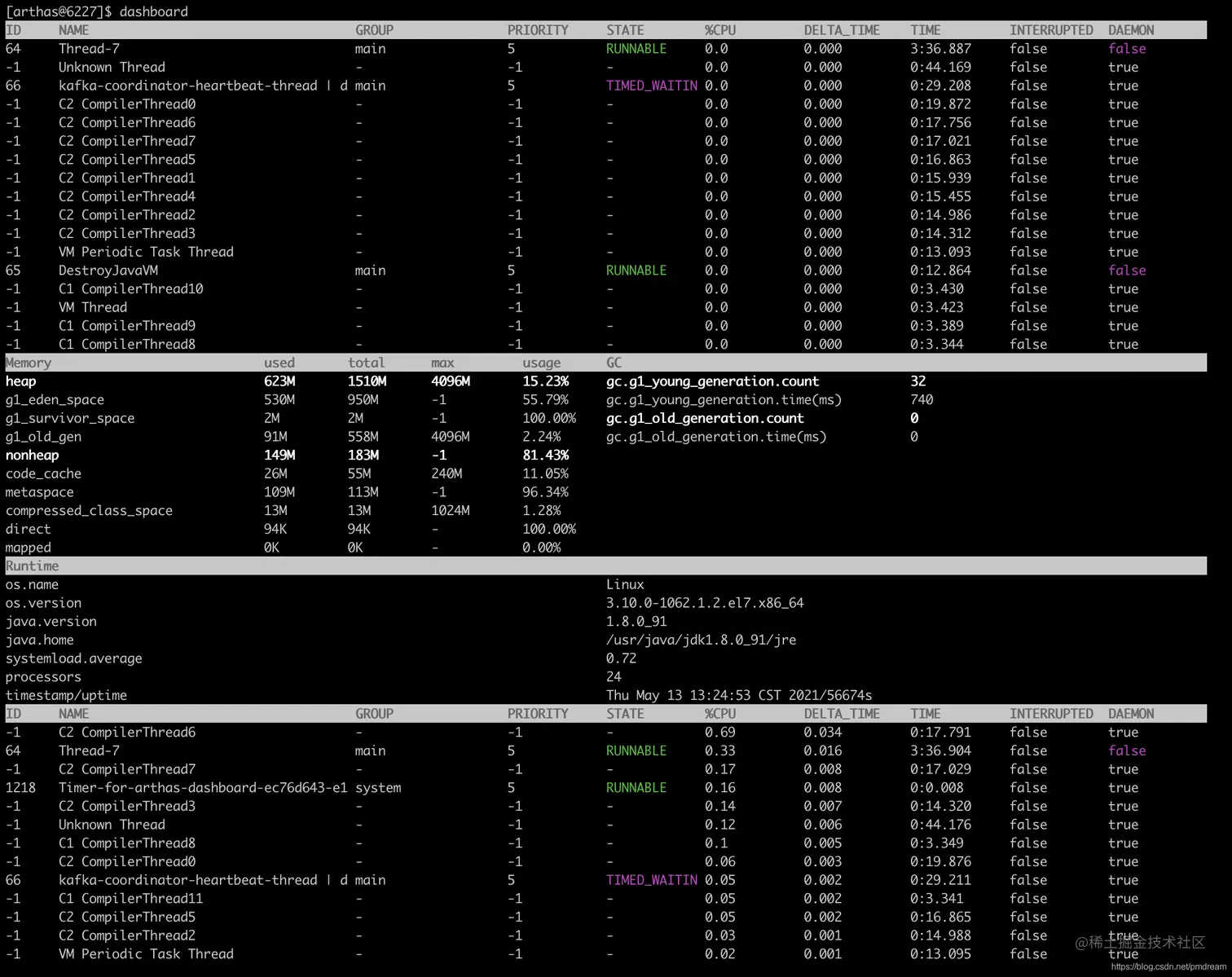The width and height of the screenshot is (1232, 977).
Task: Select the java.version value '1.8.0_91'
Action: 636,622
